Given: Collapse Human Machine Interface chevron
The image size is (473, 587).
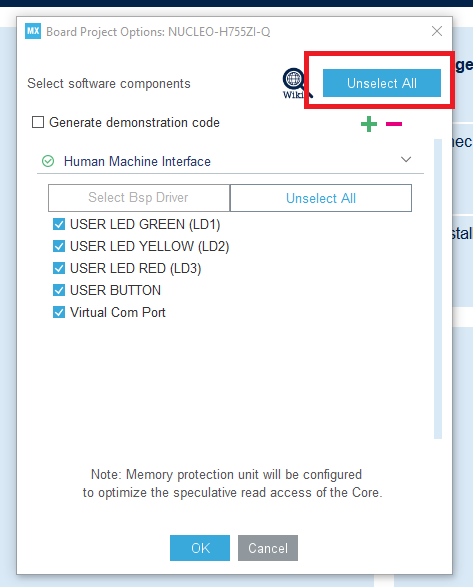Looking at the screenshot, I should click(406, 159).
